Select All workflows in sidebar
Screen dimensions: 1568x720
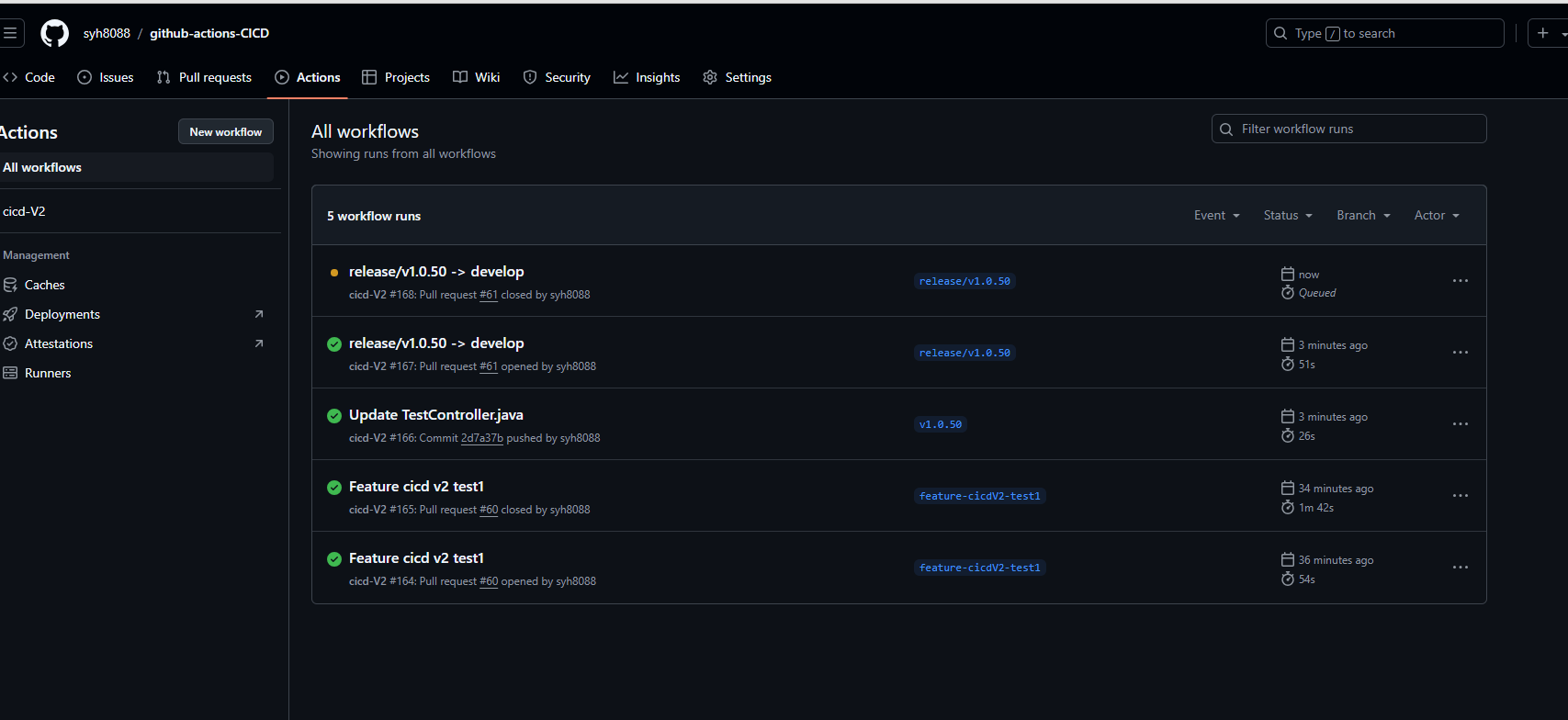137,167
